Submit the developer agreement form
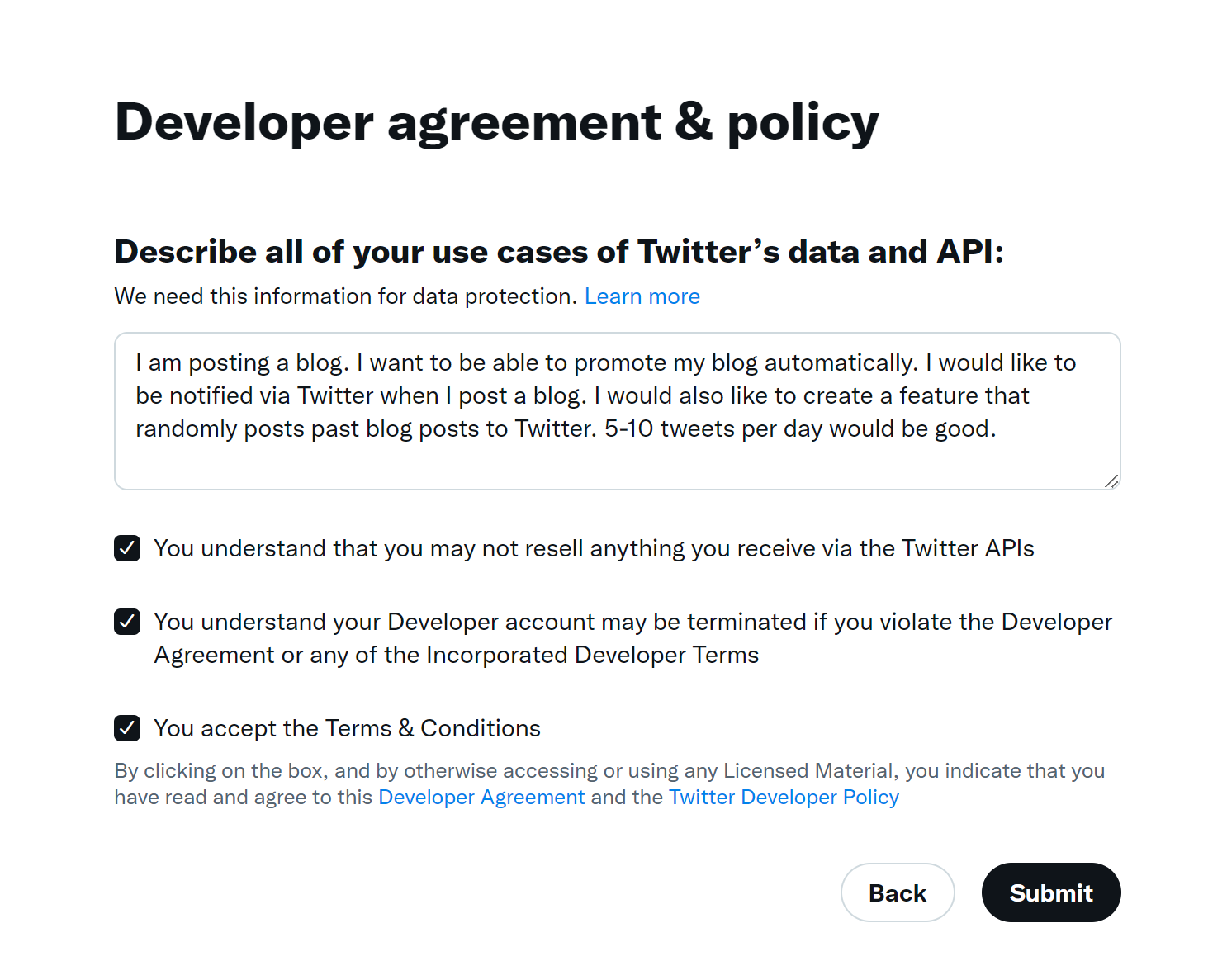Screen dimensions: 1208x980 [x=1050, y=892]
